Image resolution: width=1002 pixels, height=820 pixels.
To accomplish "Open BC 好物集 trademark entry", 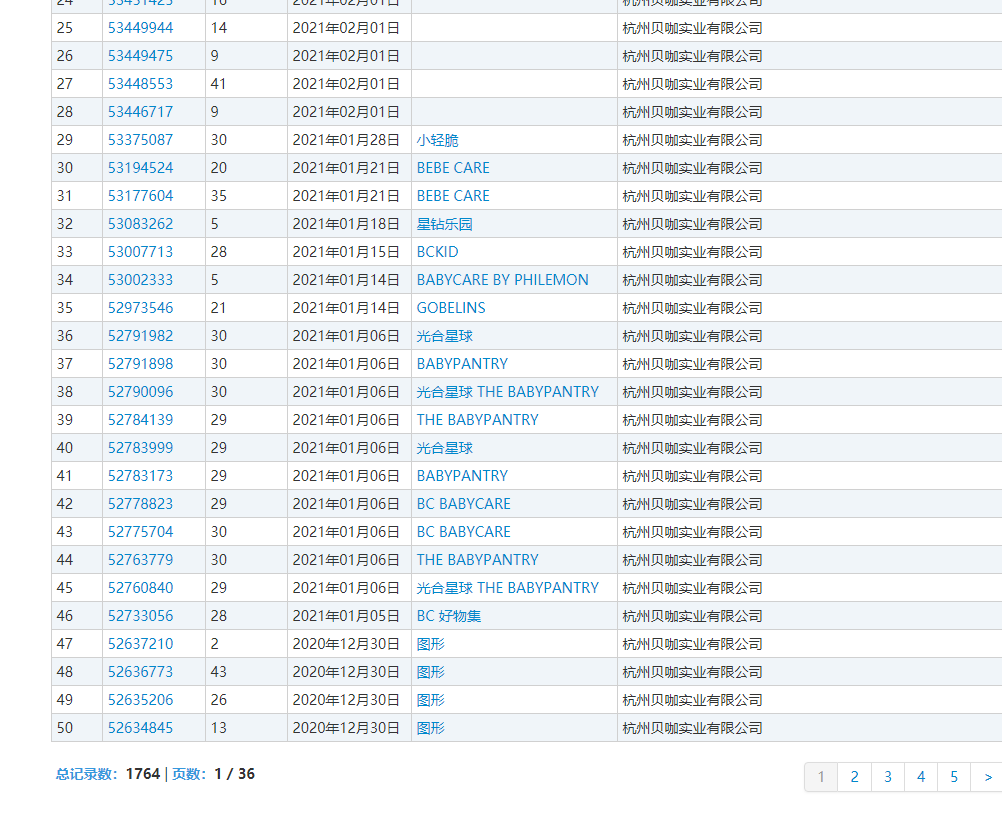I will pyautogui.click(x=449, y=616).
